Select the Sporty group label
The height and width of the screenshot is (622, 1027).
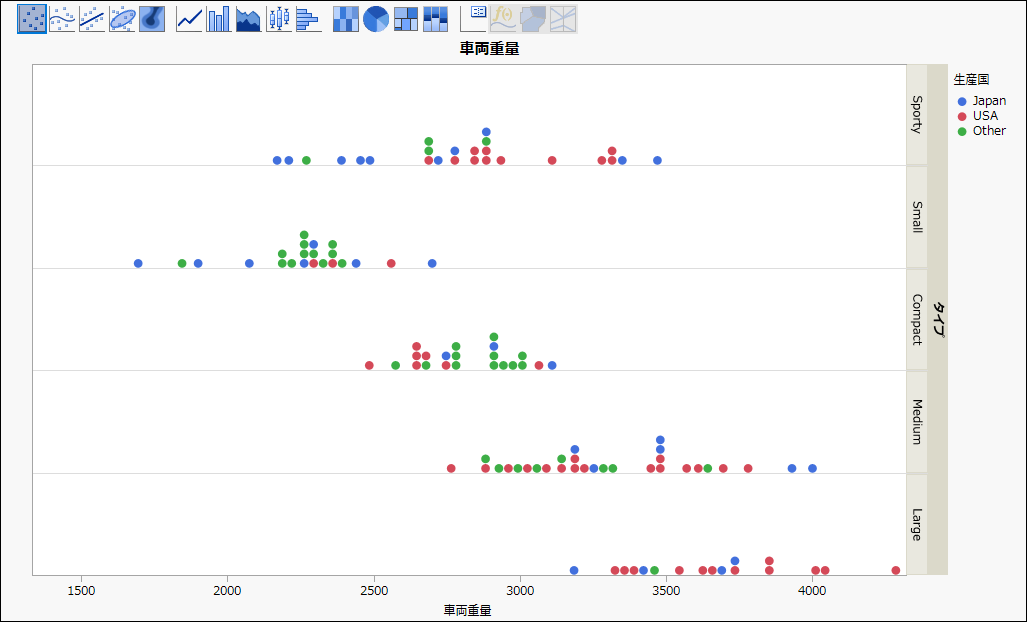click(917, 115)
